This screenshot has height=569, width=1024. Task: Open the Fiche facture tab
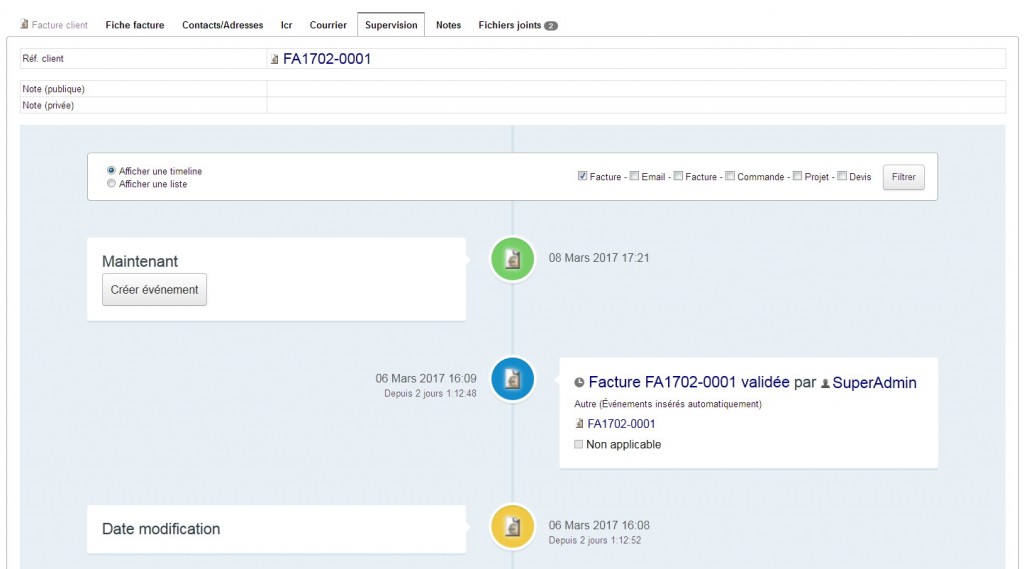click(135, 25)
